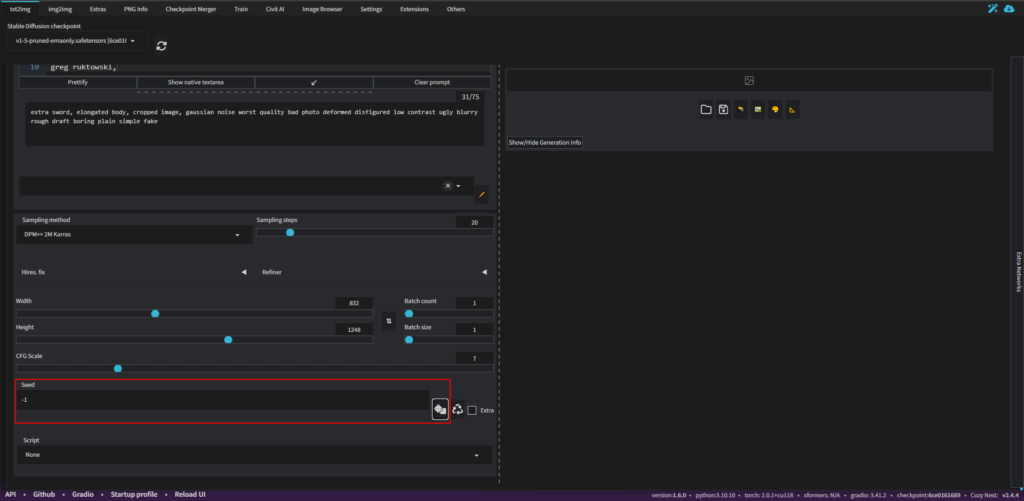This screenshot has height=501, width=1024.
Task: Click the pencil edit styles icon
Action: click(481, 194)
